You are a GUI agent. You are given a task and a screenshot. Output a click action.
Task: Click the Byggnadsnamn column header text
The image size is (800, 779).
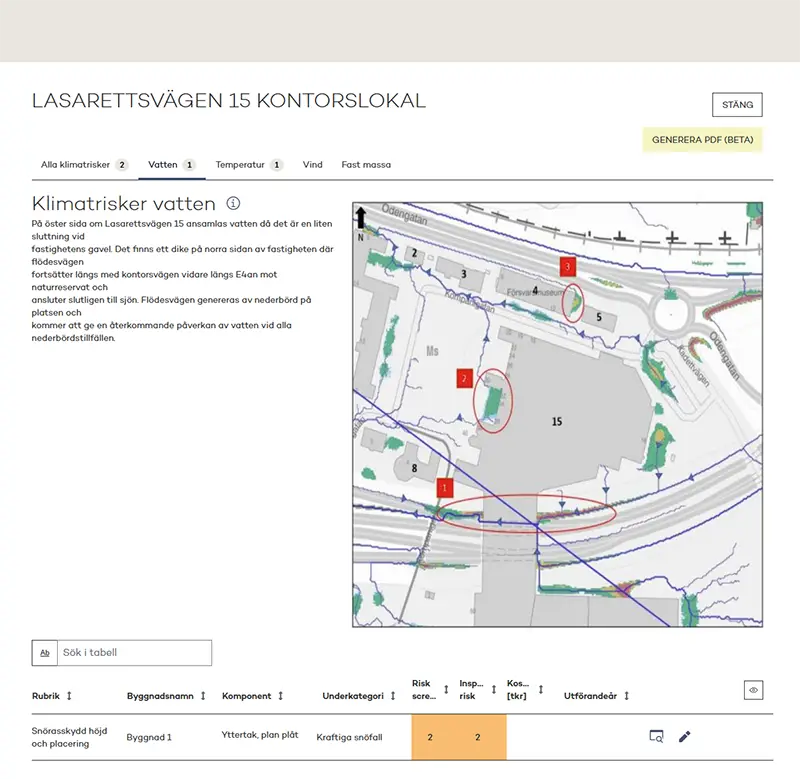[160, 696]
